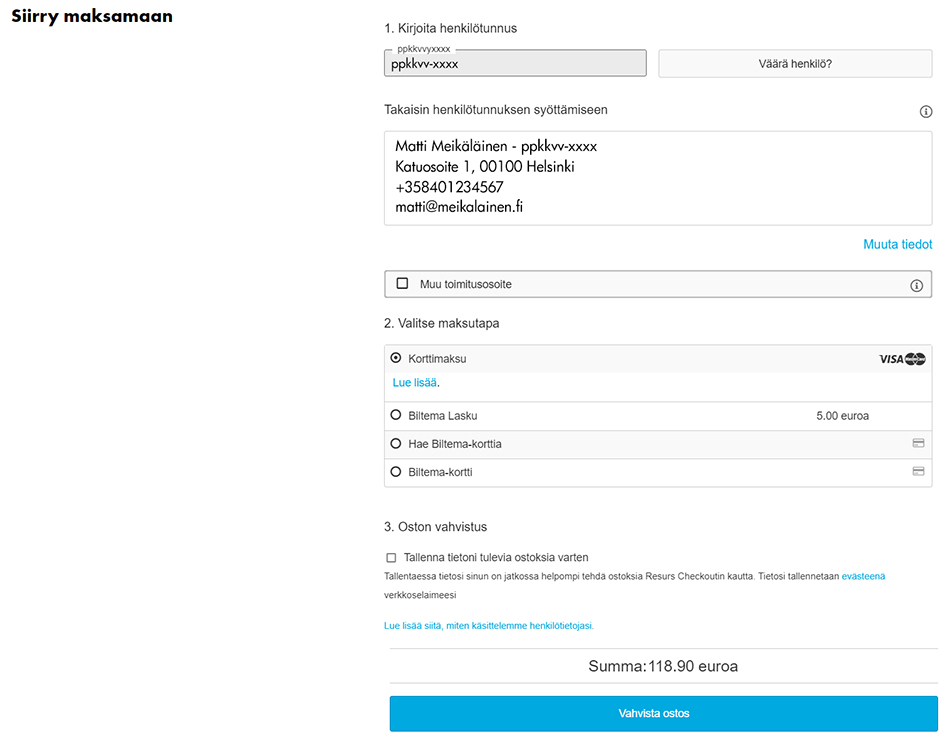Image resolution: width=950 pixels, height=736 pixels.
Task: Click the Summa 118.90 euroa total
Action: (663, 666)
